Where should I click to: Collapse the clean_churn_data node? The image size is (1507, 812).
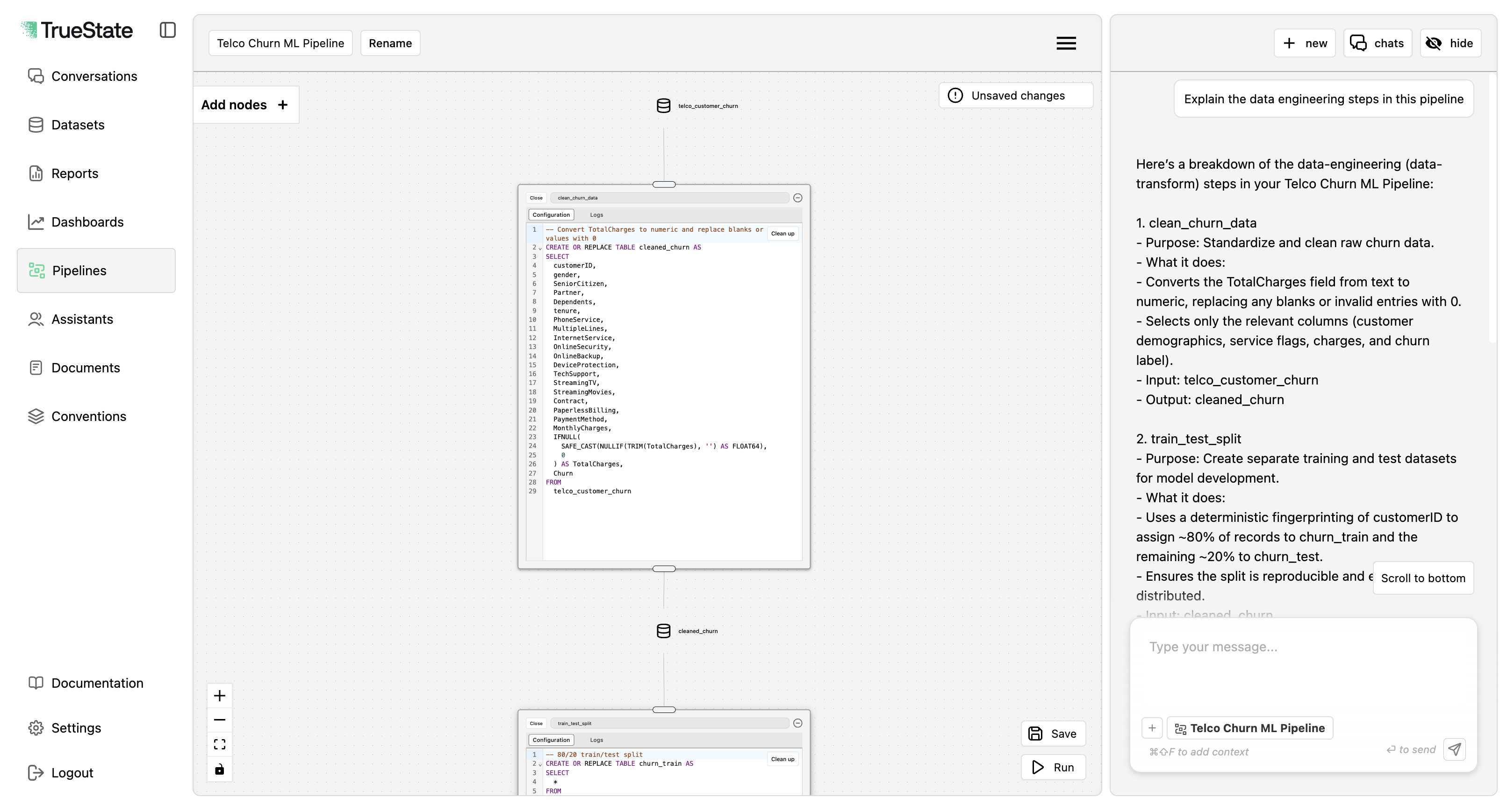798,198
